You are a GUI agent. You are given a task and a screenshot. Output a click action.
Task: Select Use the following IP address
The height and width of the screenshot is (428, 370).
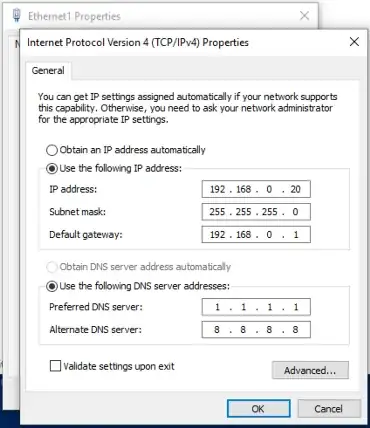pyautogui.click(x=52, y=169)
